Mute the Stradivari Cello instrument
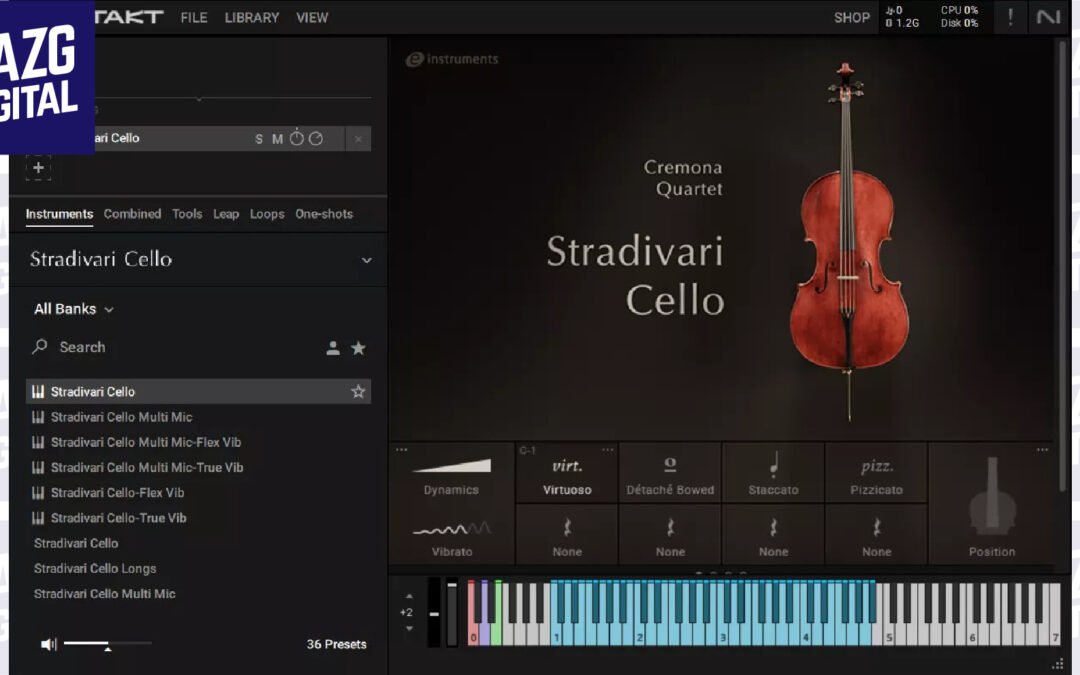This screenshot has width=1080, height=675. coord(277,138)
